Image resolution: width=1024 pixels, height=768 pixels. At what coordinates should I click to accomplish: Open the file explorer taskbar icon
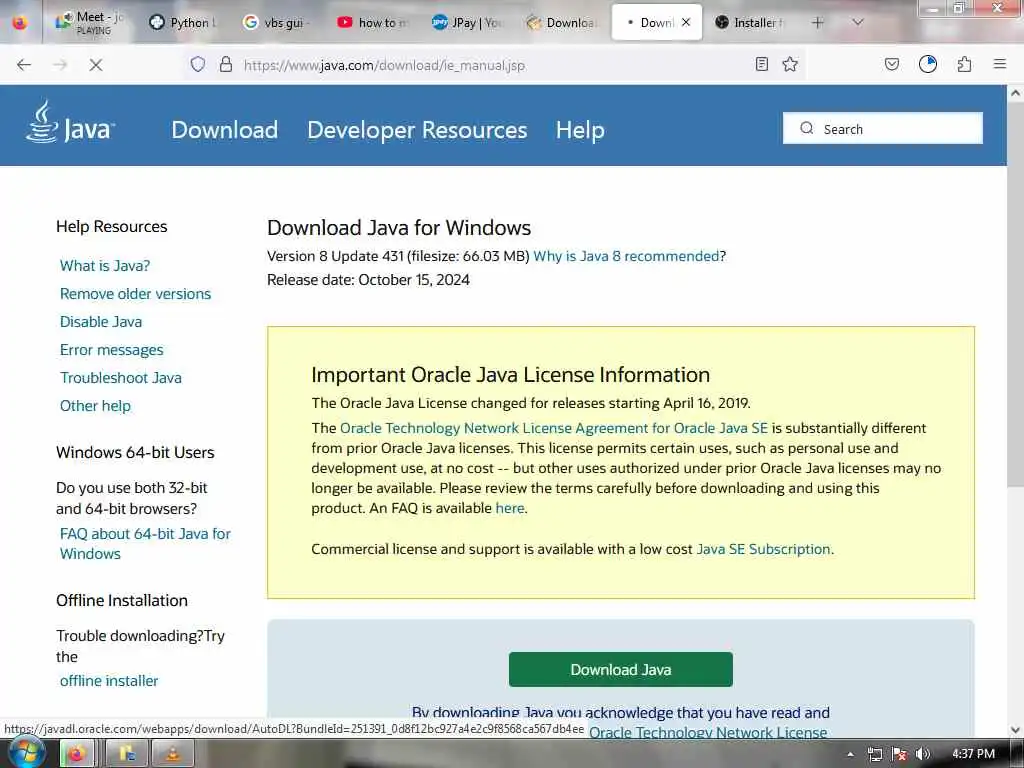pyautogui.click(x=127, y=754)
